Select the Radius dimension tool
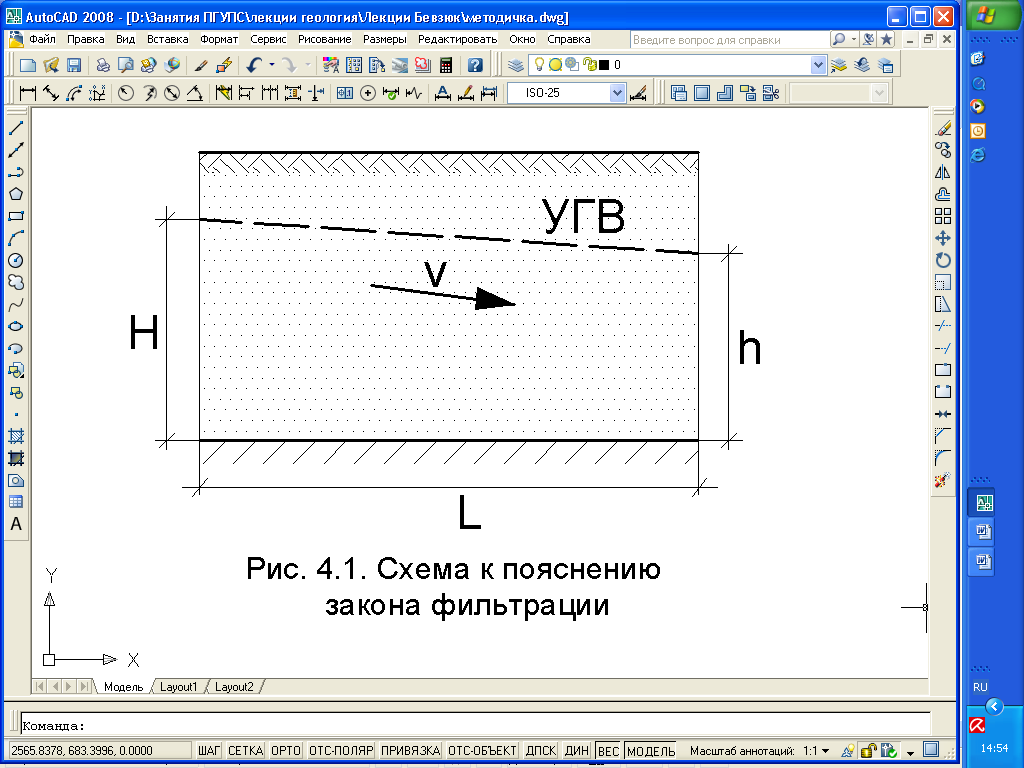This screenshot has height=768, width=1024. click(x=125, y=93)
